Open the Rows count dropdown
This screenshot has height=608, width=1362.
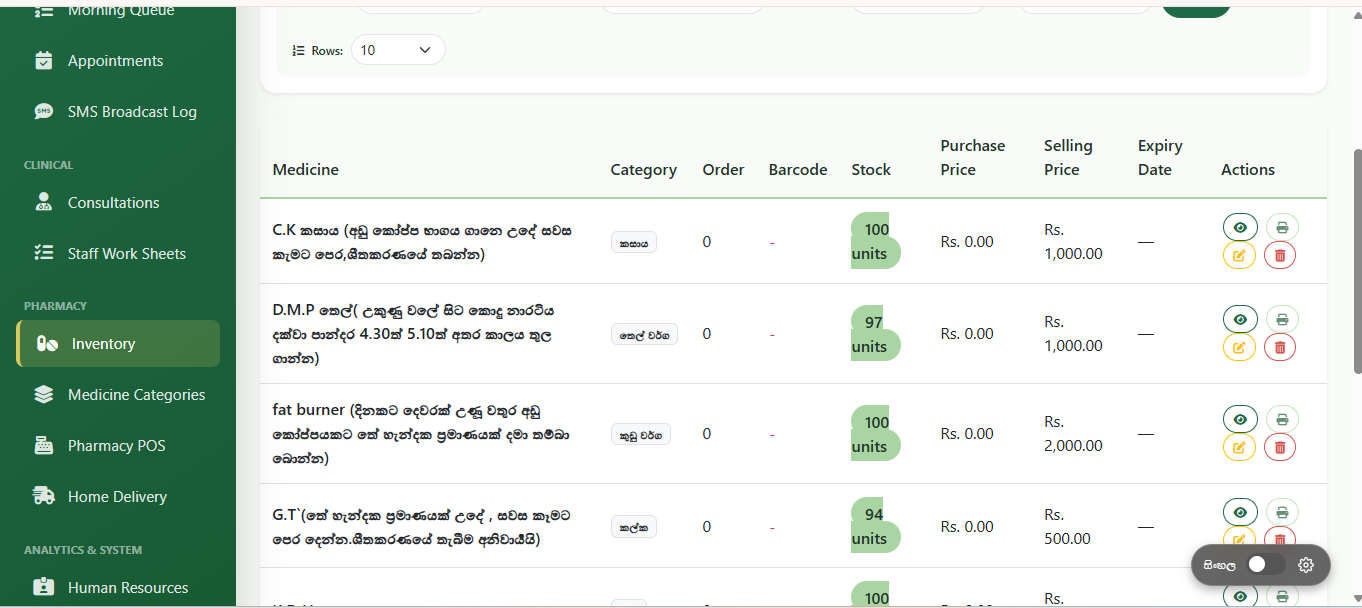[x=398, y=50]
